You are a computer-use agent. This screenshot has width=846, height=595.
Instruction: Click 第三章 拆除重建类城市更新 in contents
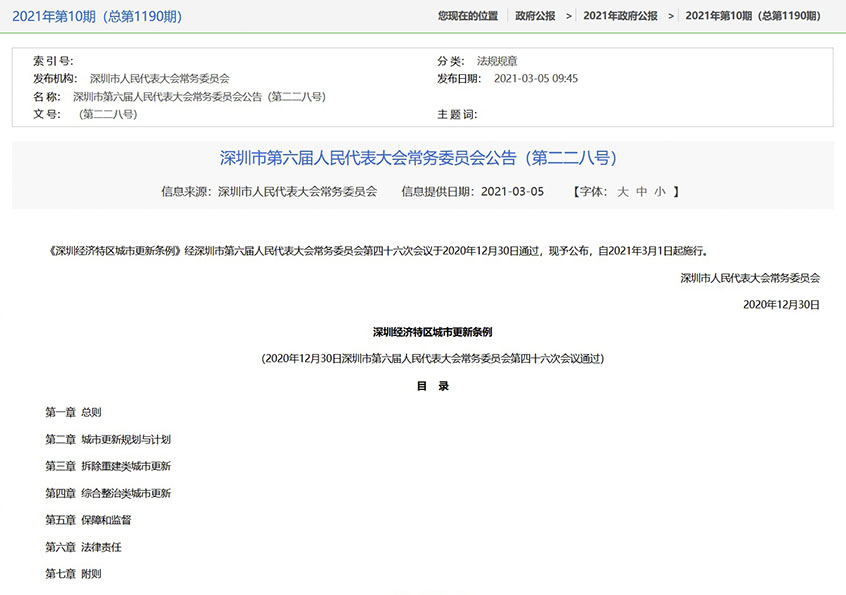point(108,466)
